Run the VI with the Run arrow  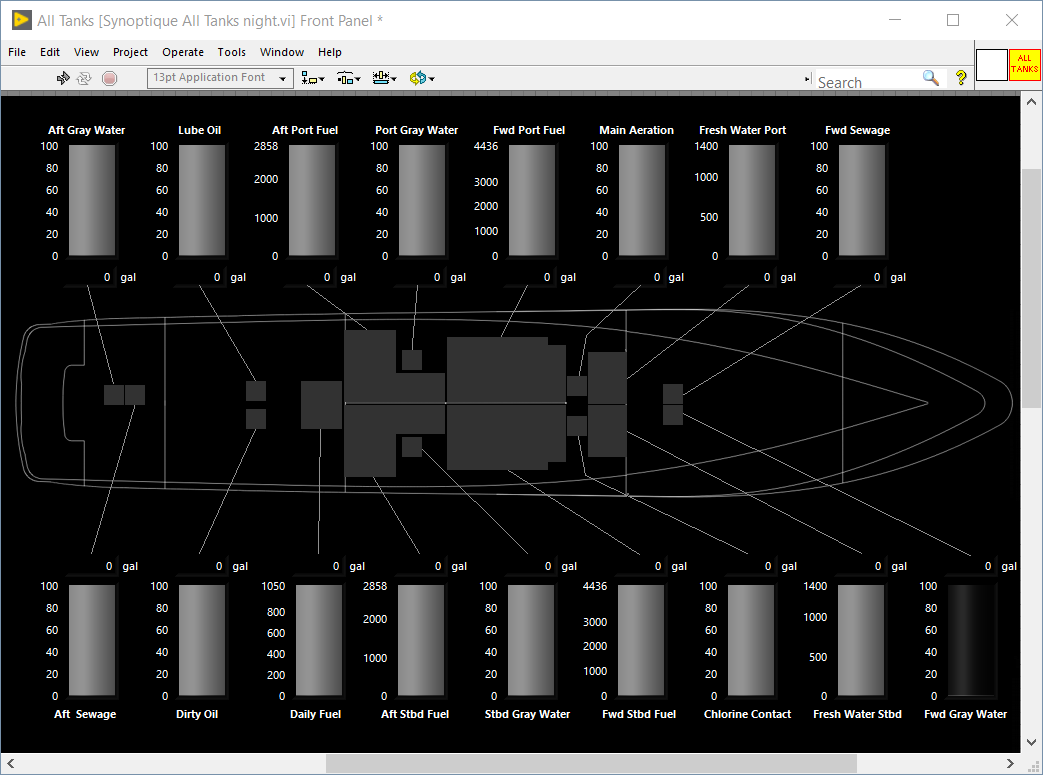[x=63, y=77]
